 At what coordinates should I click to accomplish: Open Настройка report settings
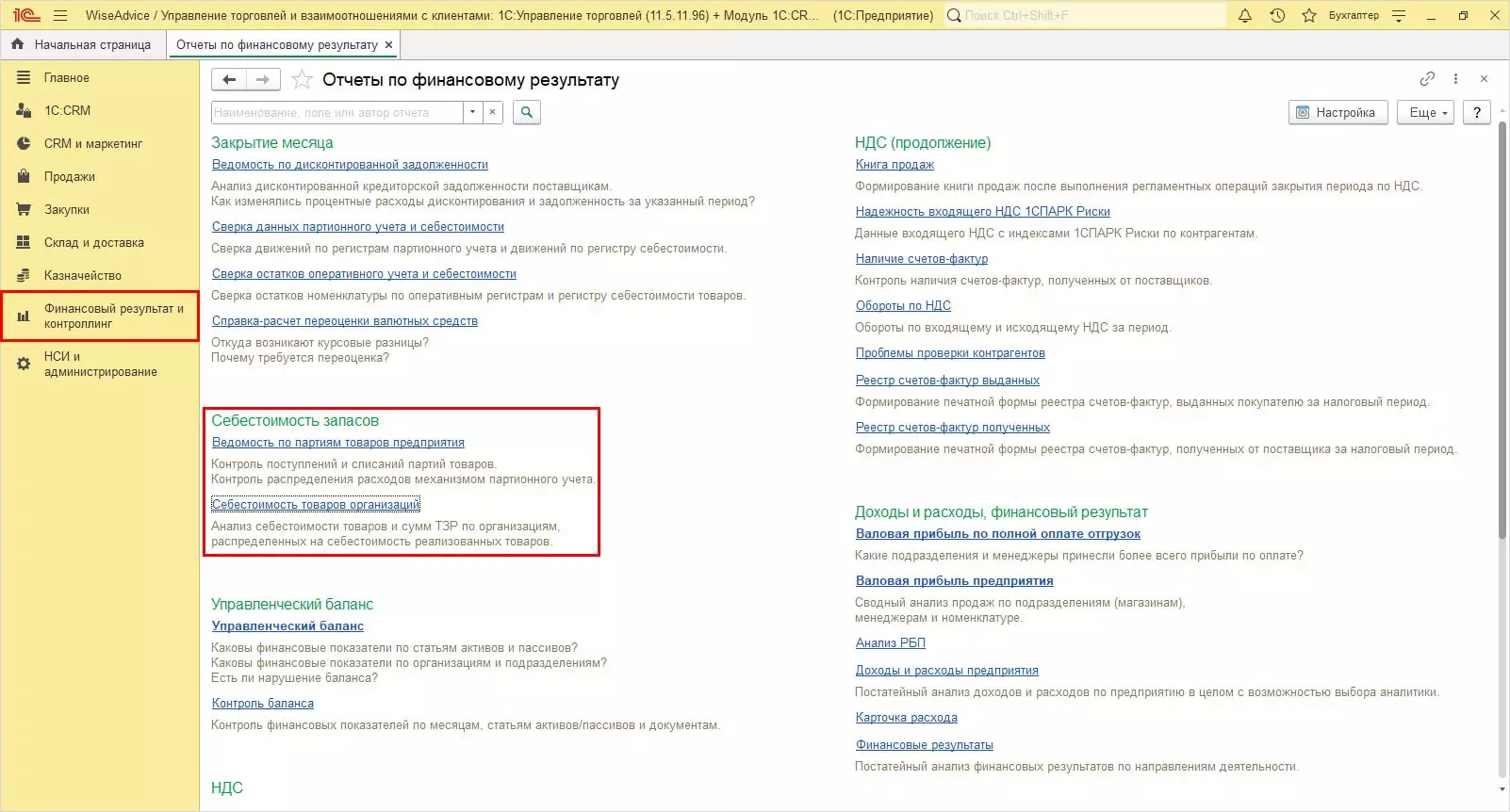(1338, 112)
